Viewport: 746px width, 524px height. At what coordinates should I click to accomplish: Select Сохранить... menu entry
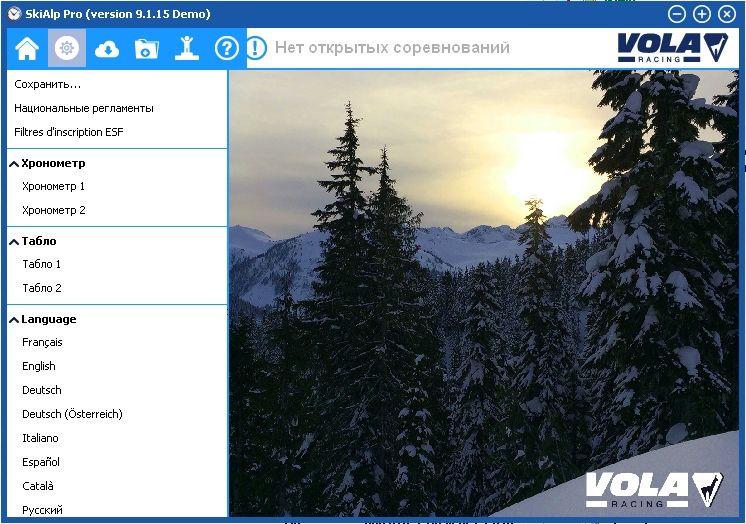click(x=48, y=85)
